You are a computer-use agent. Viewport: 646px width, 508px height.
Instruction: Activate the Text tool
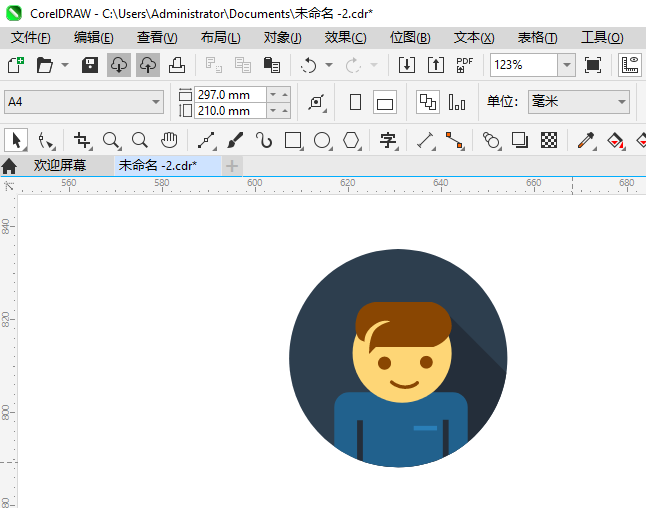click(x=388, y=140)
